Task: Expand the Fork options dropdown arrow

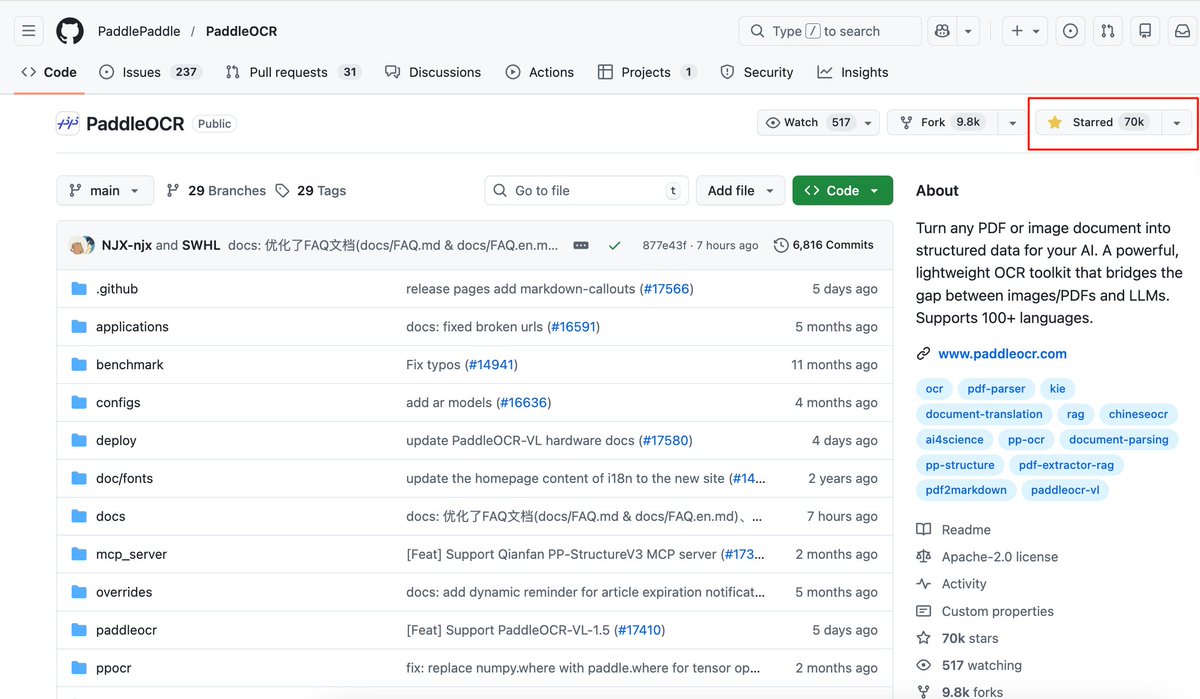Action: click(x=1013, y=123)
